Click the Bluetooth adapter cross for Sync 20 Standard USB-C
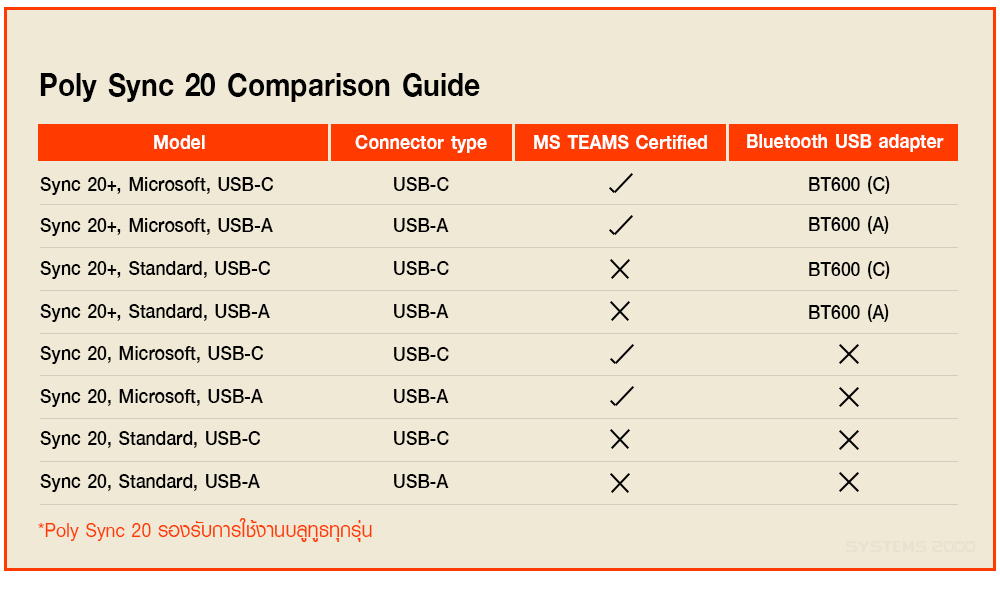The height and width of the screenshot is (600, 1000). tap(849, 439)
